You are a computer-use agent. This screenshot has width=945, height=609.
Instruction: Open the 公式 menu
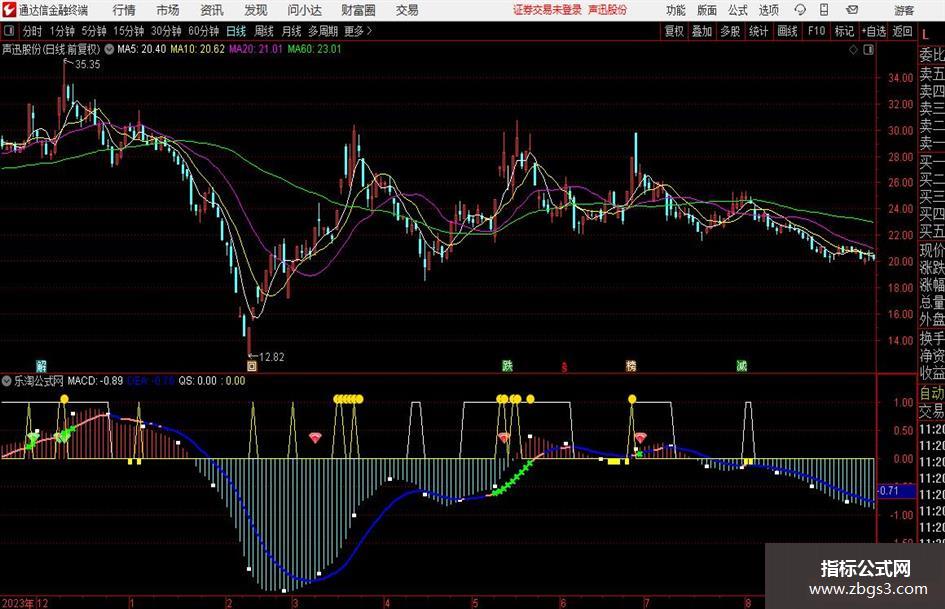[737, 10]
